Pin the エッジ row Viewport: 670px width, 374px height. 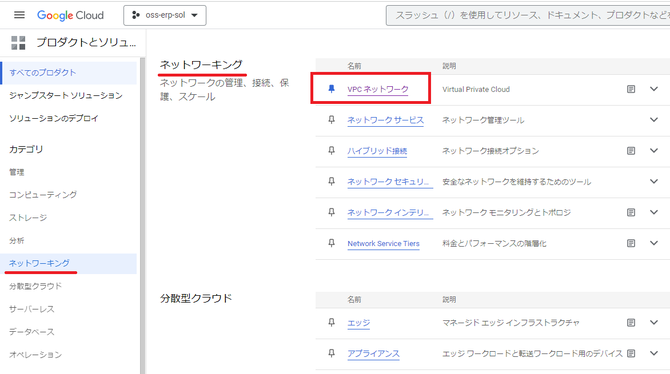[x=331, y=323]
